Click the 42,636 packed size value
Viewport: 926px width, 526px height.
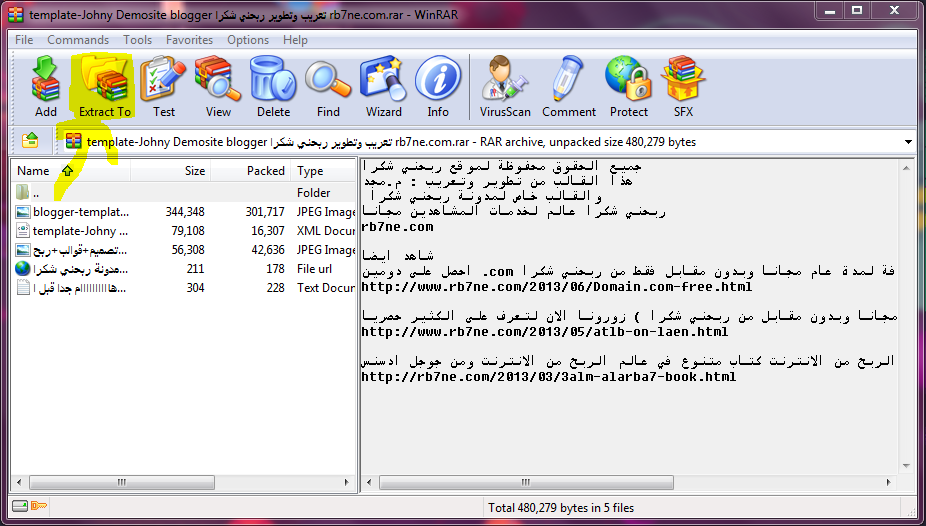point(268,250)
